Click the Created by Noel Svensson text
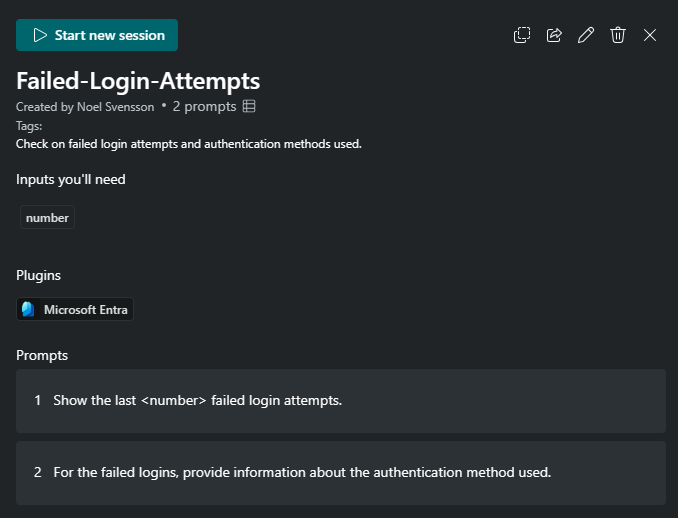678x518 pixels. tap(85, 107)
